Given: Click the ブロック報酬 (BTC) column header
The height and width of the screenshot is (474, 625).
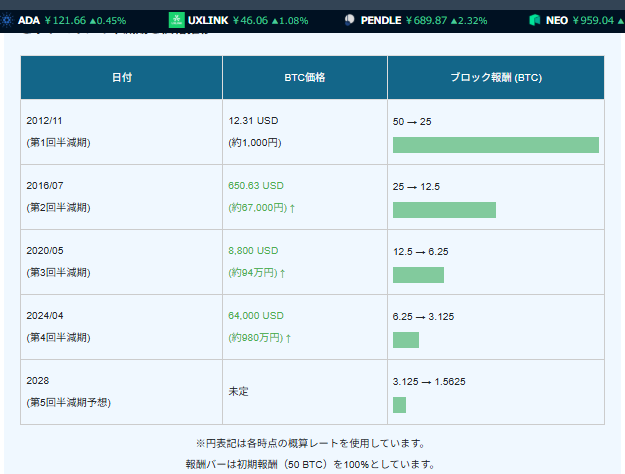Looking at the screenshot, I should point(495,77).
